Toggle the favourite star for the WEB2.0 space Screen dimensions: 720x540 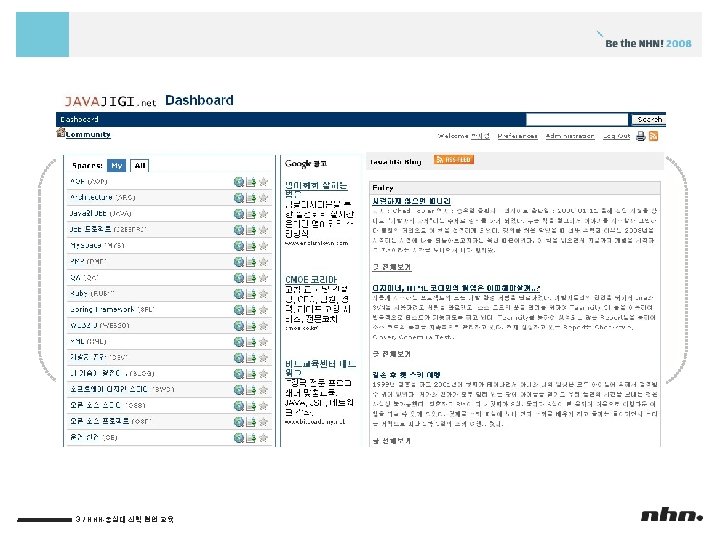263,326
